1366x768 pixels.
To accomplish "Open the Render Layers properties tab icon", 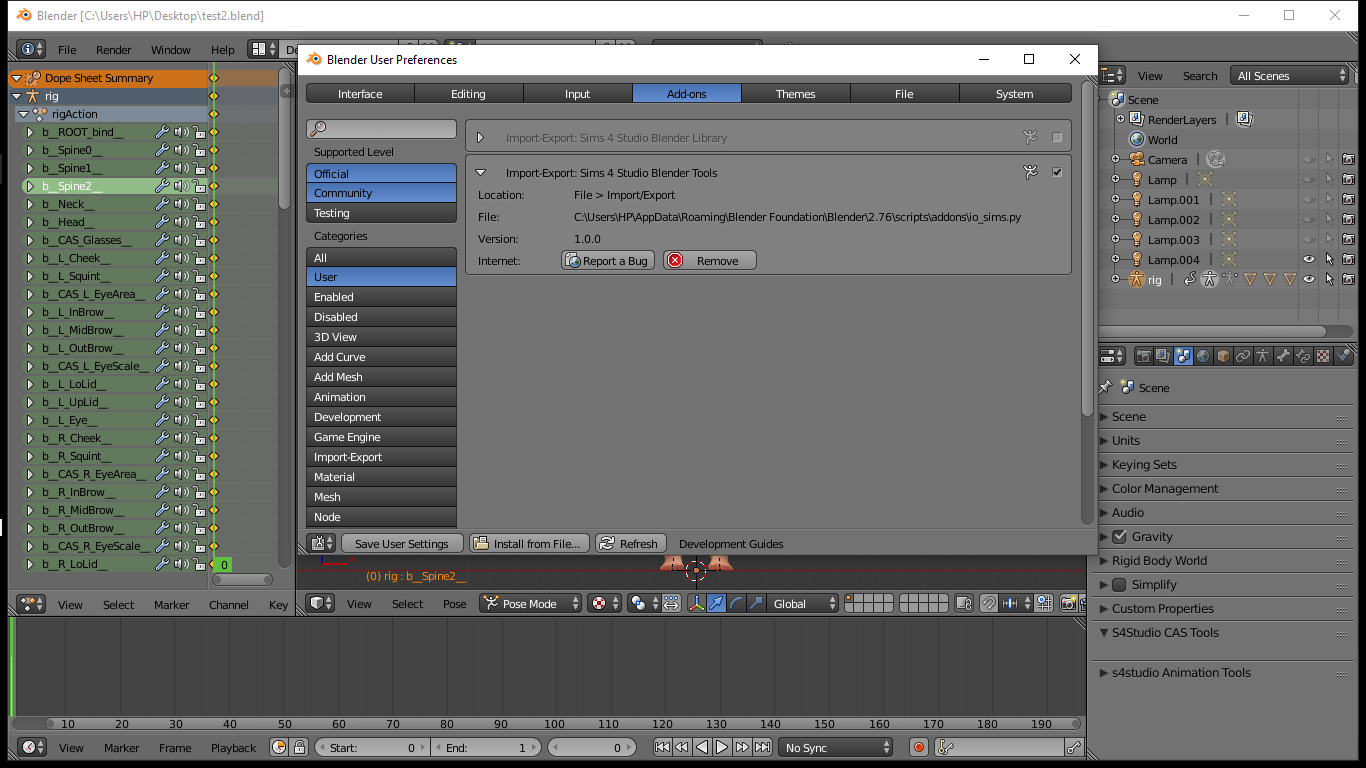I will [1163, 356].
